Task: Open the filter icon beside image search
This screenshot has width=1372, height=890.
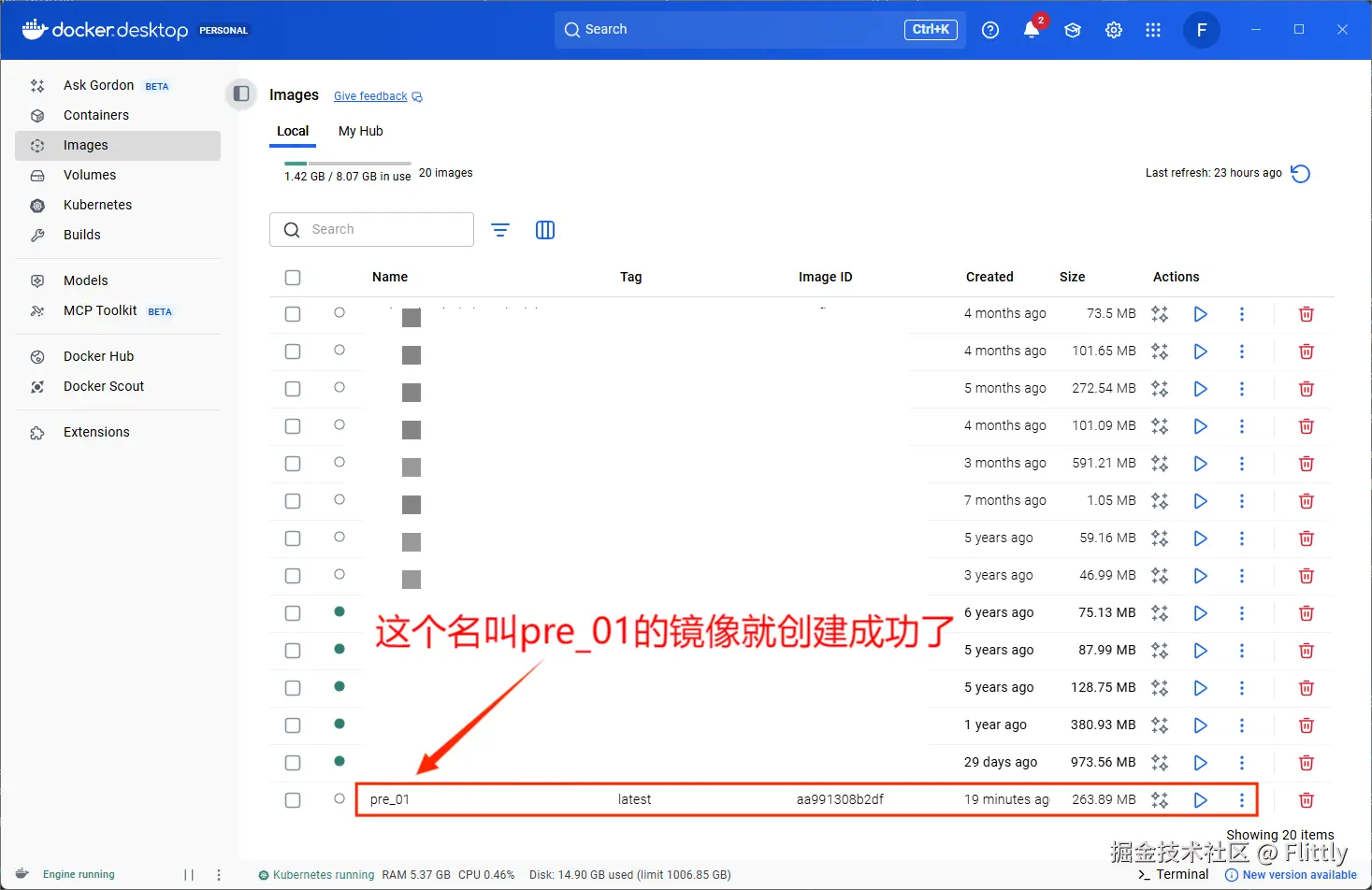Action: point(500,229)
